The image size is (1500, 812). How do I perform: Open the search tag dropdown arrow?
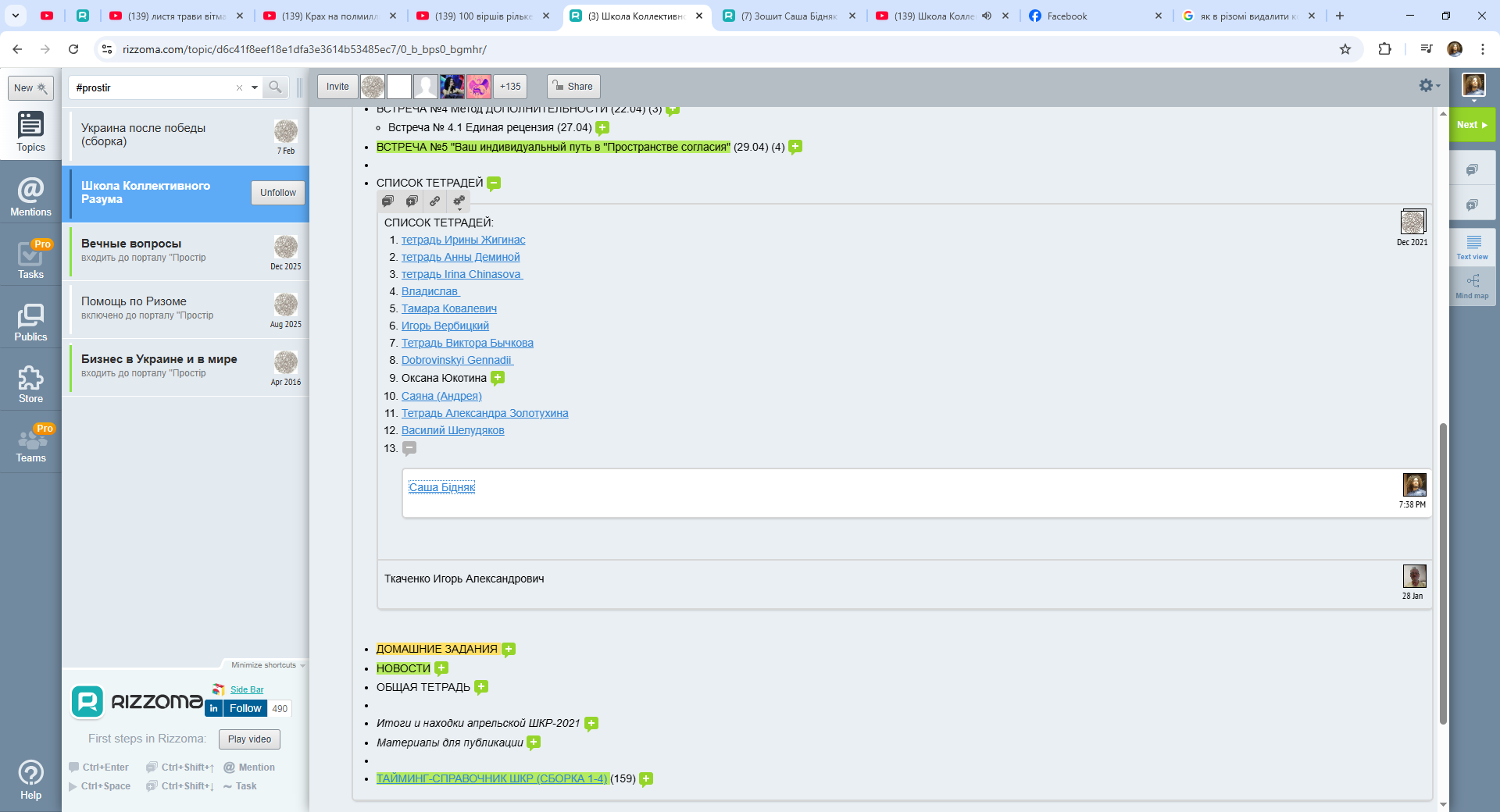pos(255,88)
